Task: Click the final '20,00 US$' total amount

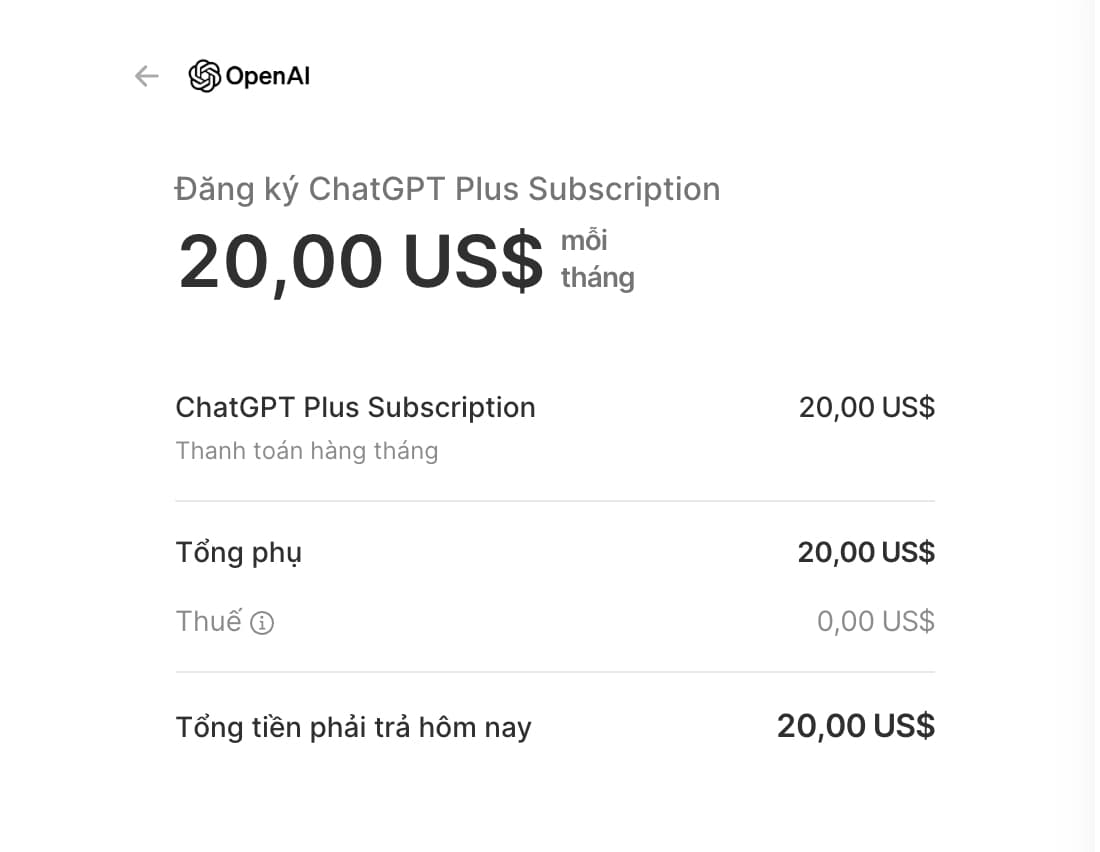Action: (x=855, y=725)
